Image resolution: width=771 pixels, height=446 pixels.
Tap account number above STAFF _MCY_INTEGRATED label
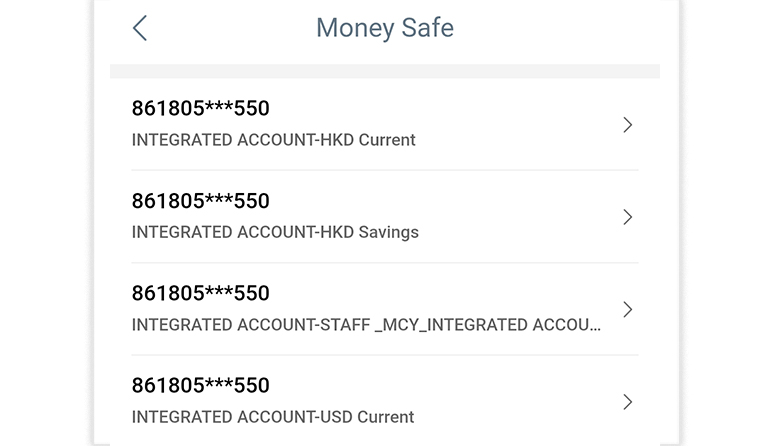[200, 293]
